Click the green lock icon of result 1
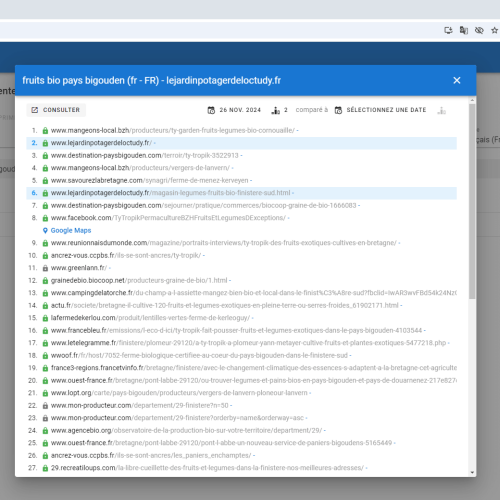 pyautogui.click(x=45, y=131)
